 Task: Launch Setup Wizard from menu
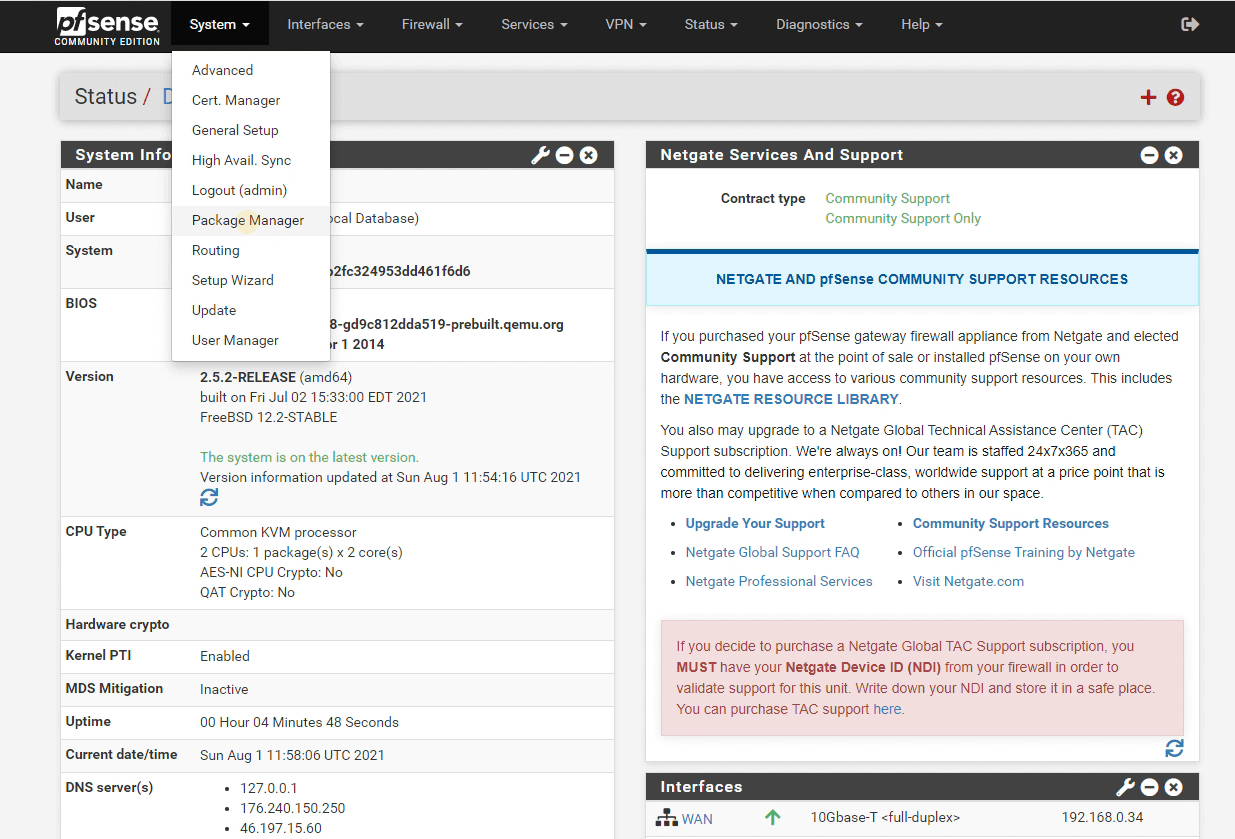click(251, 280)
